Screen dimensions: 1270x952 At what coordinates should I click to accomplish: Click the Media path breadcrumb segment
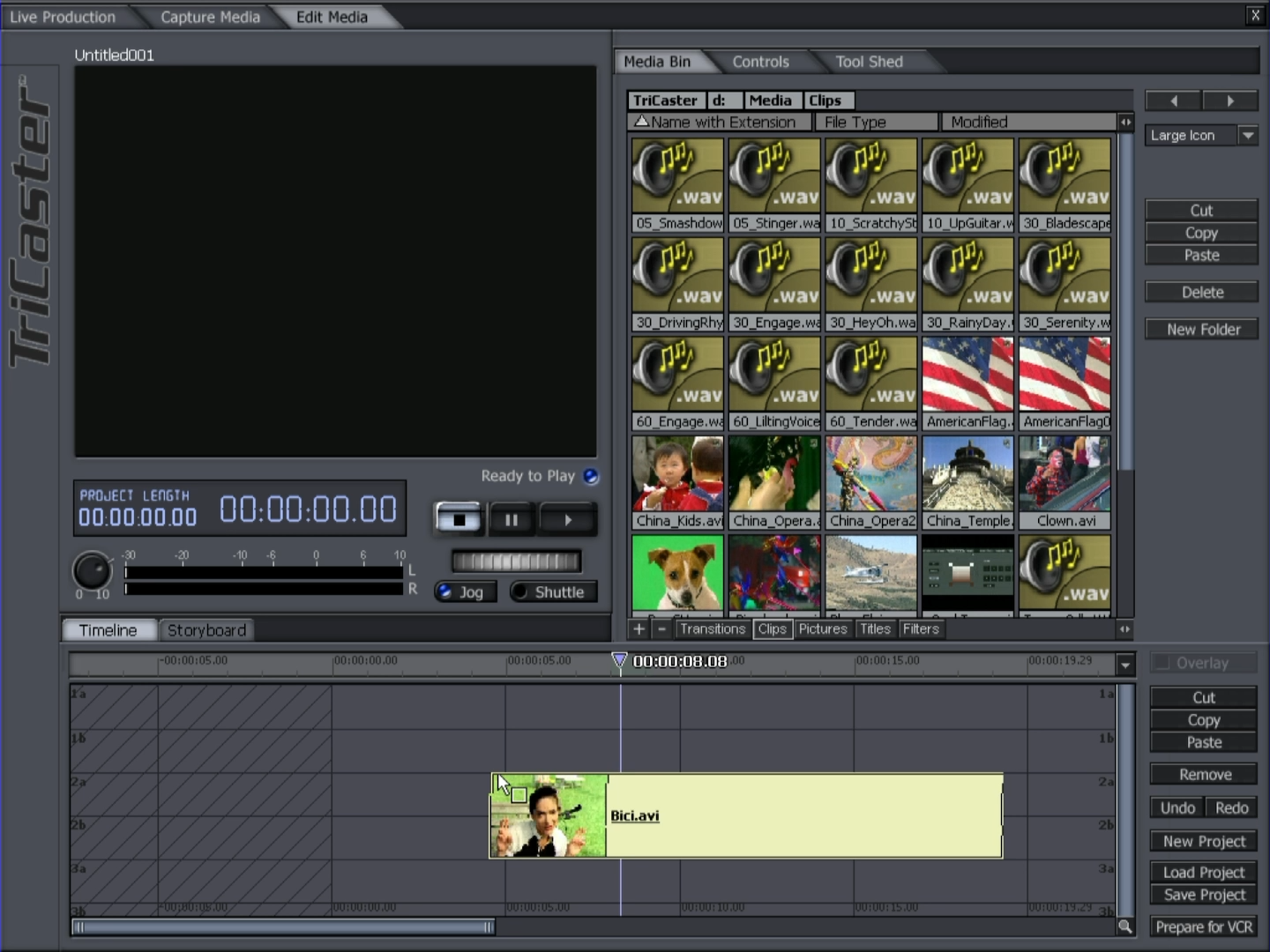pyautogui.click(x=771, y=100)
